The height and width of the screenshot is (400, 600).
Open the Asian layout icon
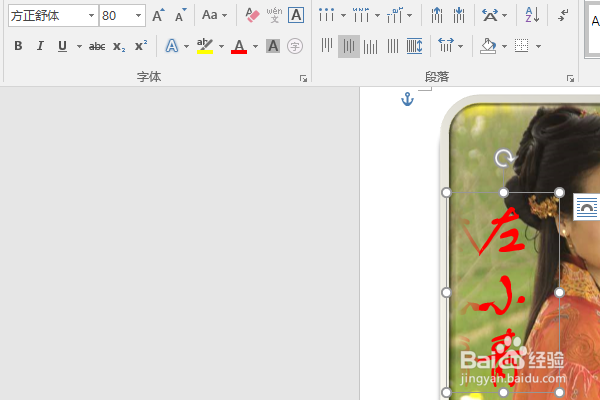coord(490,15)
